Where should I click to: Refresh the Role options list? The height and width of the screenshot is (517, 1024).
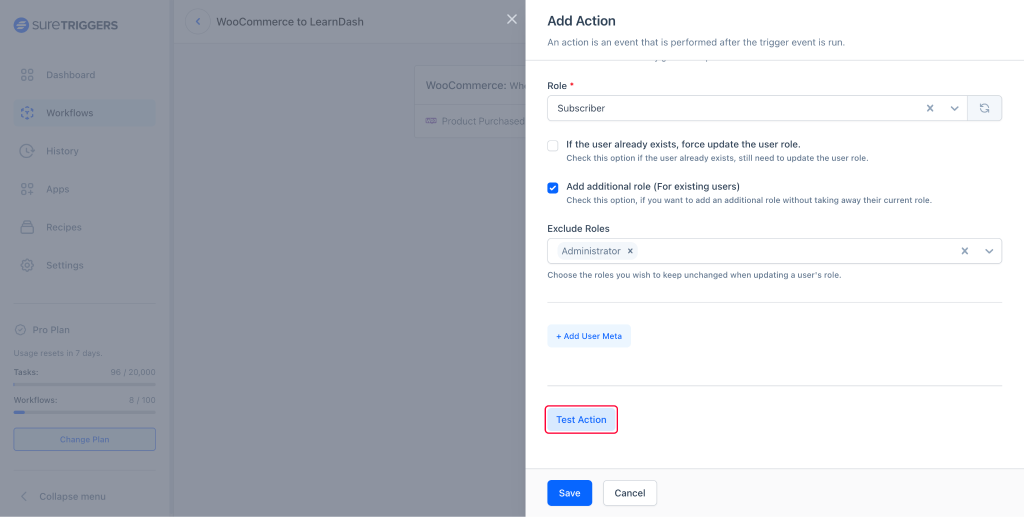[x=984, y=108]
